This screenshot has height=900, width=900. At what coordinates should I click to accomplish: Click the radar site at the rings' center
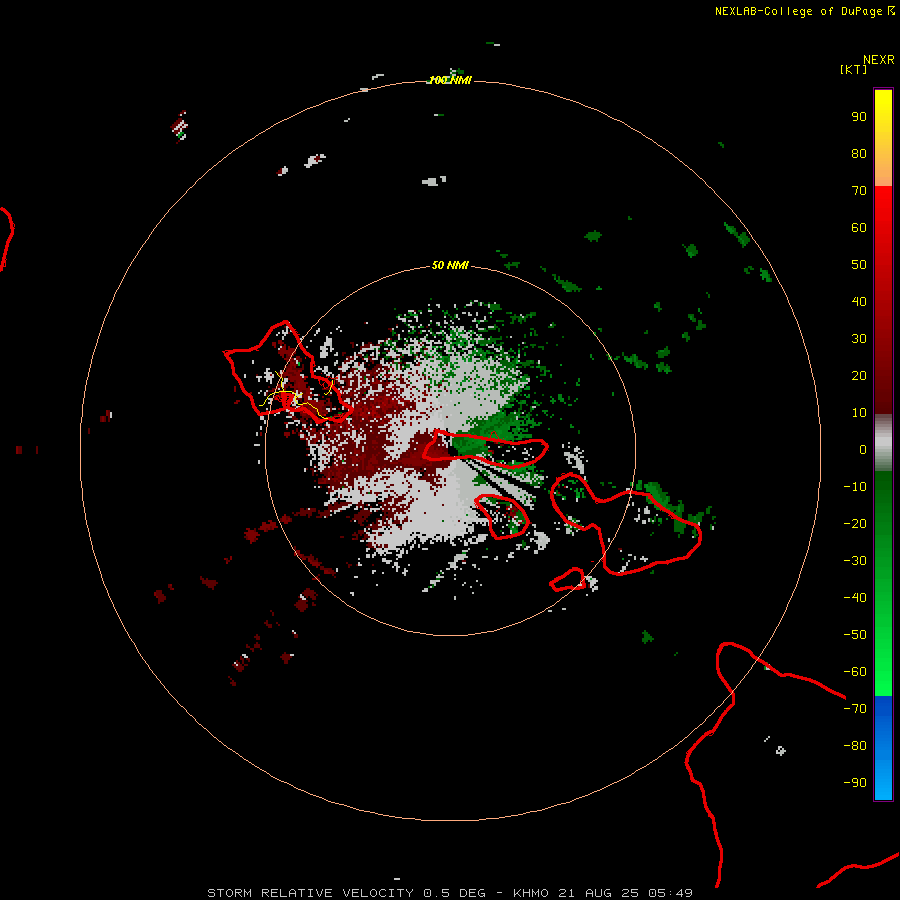pyautogui.click(x=451, y=451)
